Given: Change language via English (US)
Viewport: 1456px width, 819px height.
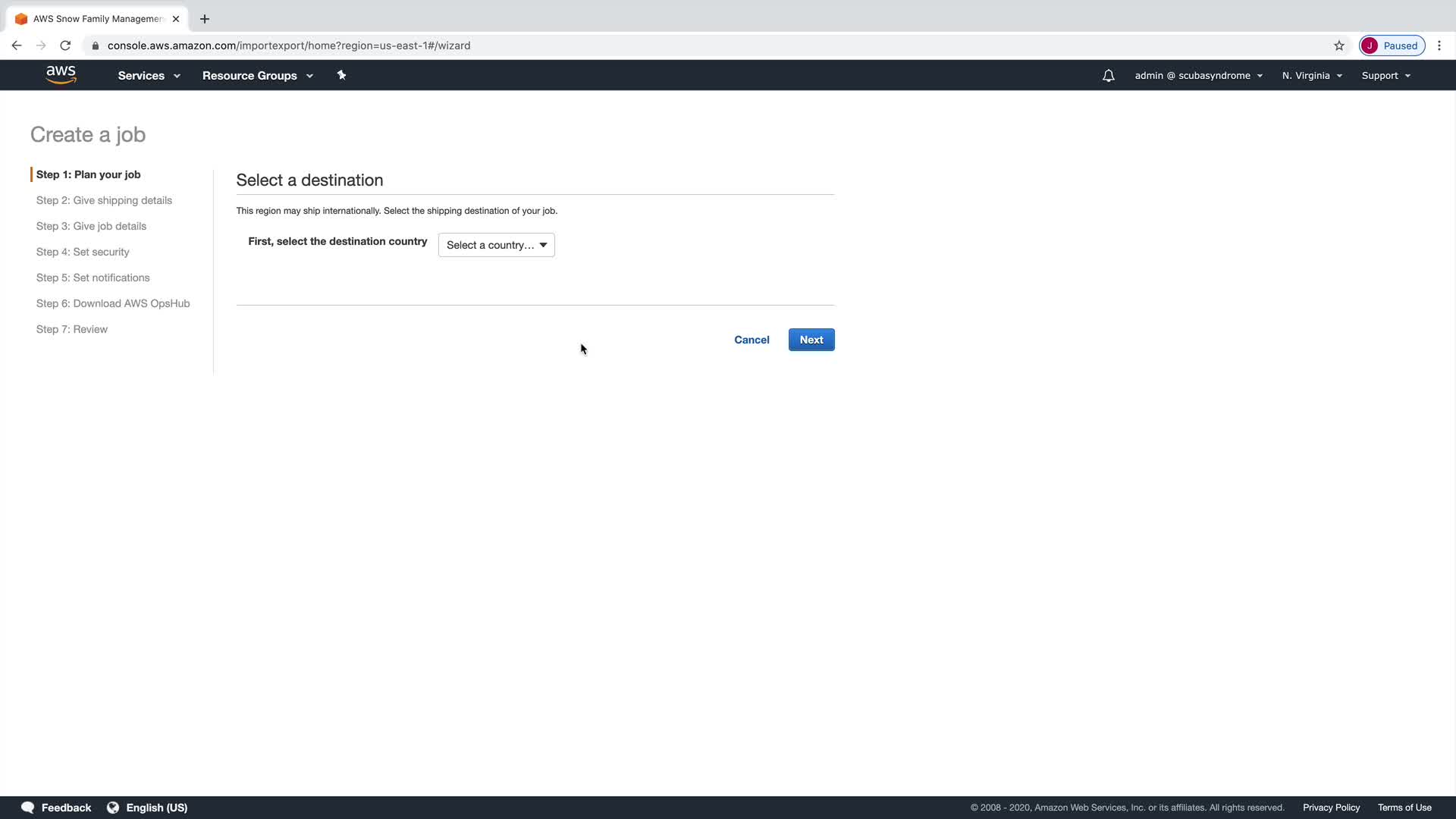Looking at the screenshot, I should point(156,808).
